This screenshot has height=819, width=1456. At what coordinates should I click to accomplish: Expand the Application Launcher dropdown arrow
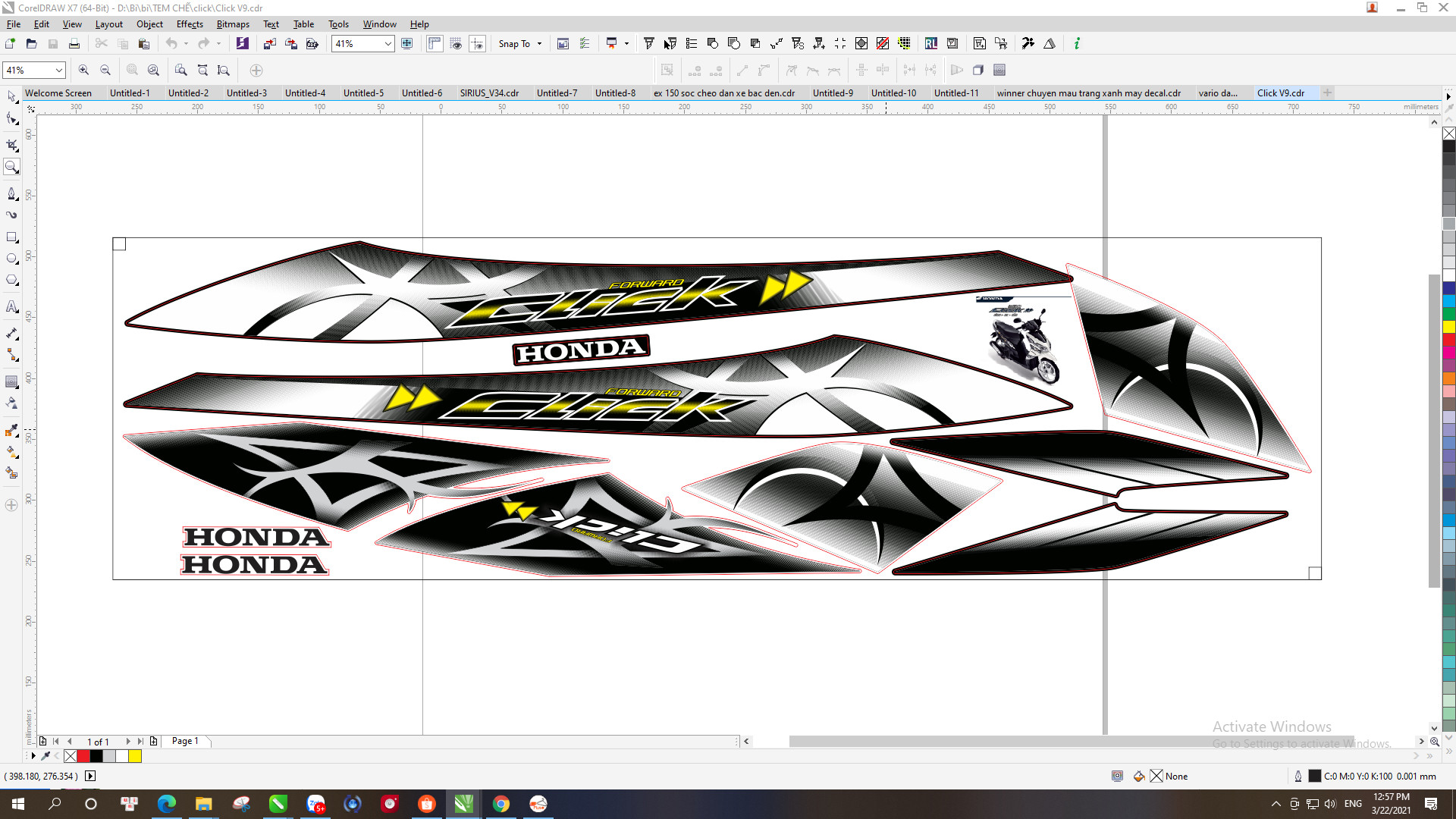click(x=626, y=44)
